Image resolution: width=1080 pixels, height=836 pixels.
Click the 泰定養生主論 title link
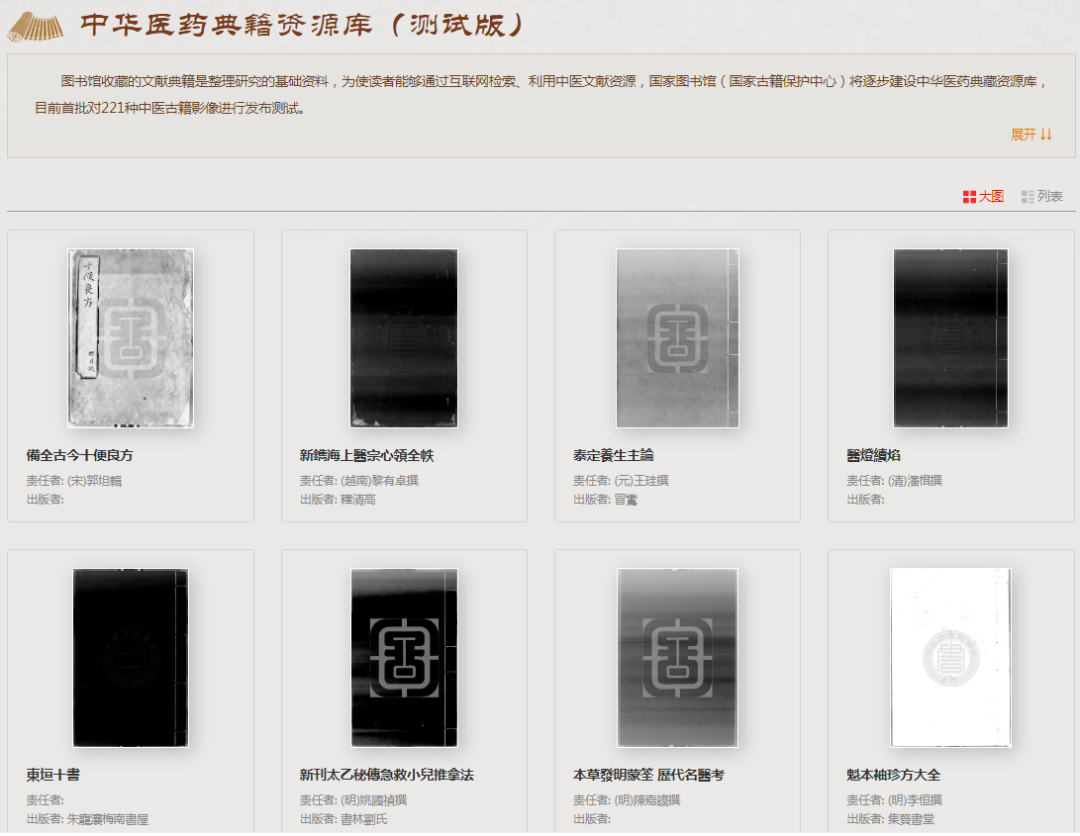(613, 455)
